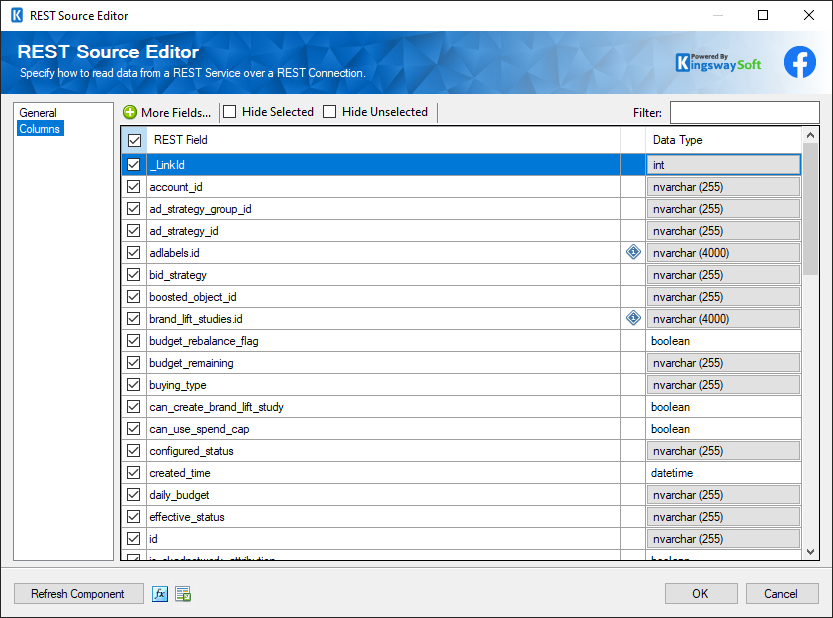Uncheck the budget_rebalance_flag checkbox

pos(133,341)
